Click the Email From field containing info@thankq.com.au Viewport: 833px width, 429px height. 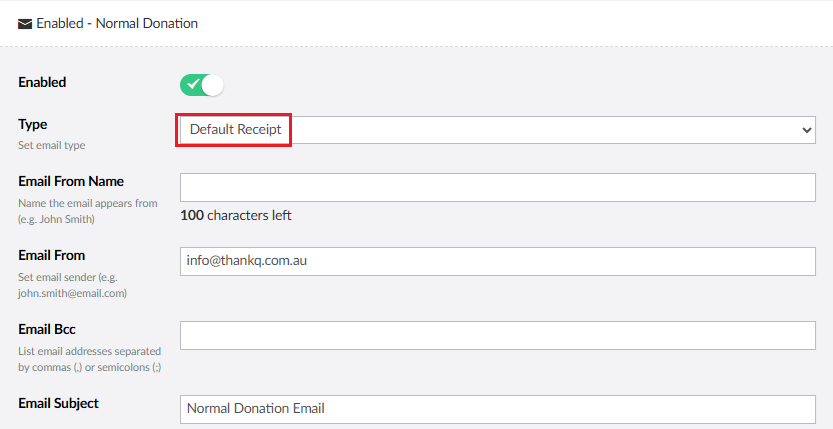[x=497, y=261]
